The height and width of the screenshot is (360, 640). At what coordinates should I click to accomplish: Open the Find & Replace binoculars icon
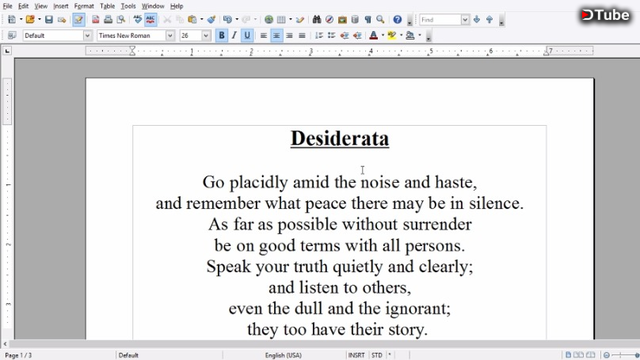(317, 20)
